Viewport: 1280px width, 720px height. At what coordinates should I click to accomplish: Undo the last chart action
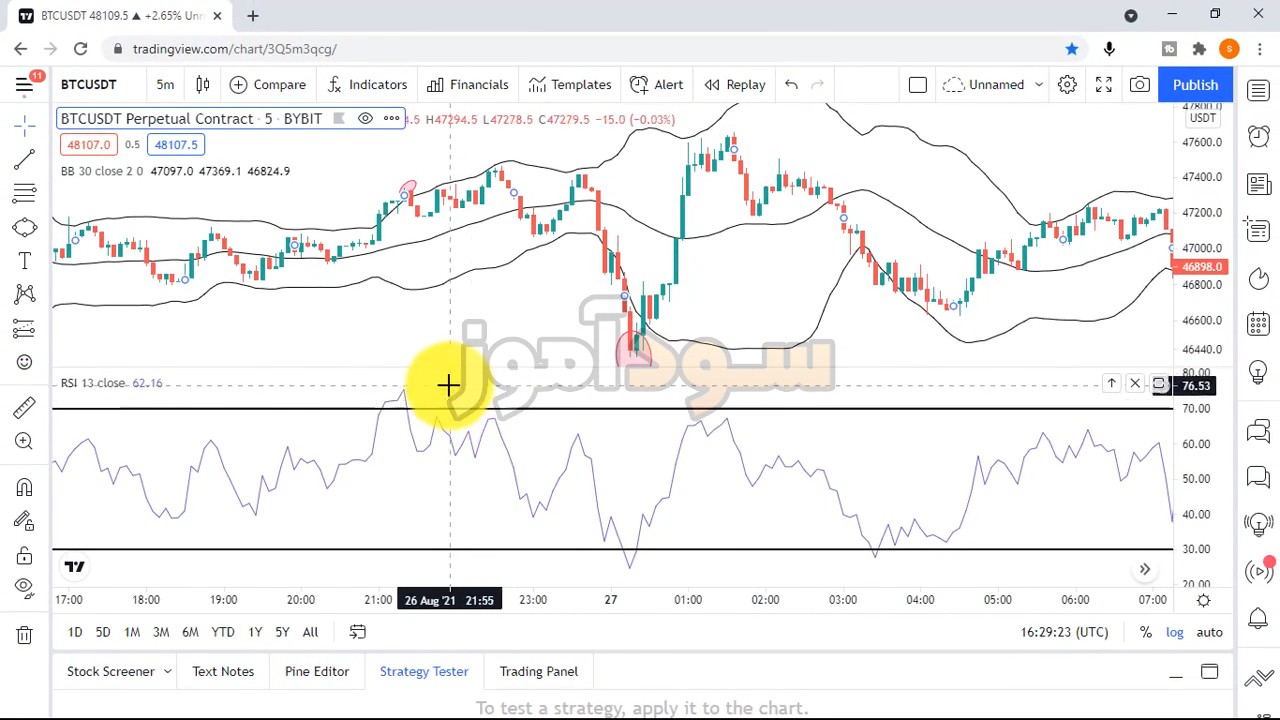click(791, 85)
